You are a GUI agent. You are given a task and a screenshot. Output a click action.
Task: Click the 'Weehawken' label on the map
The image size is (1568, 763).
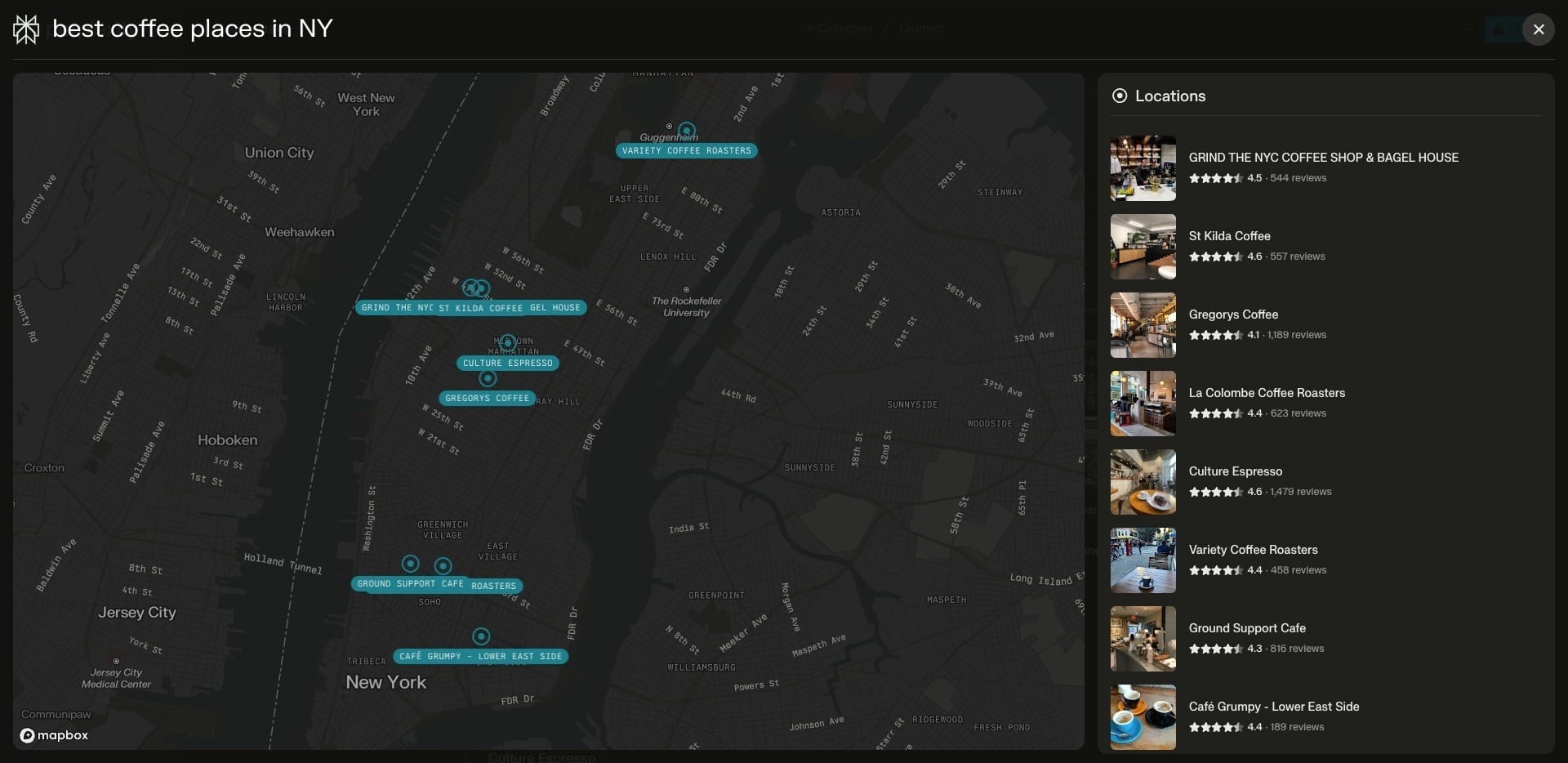pyautogui.click(x=300, y=232)
